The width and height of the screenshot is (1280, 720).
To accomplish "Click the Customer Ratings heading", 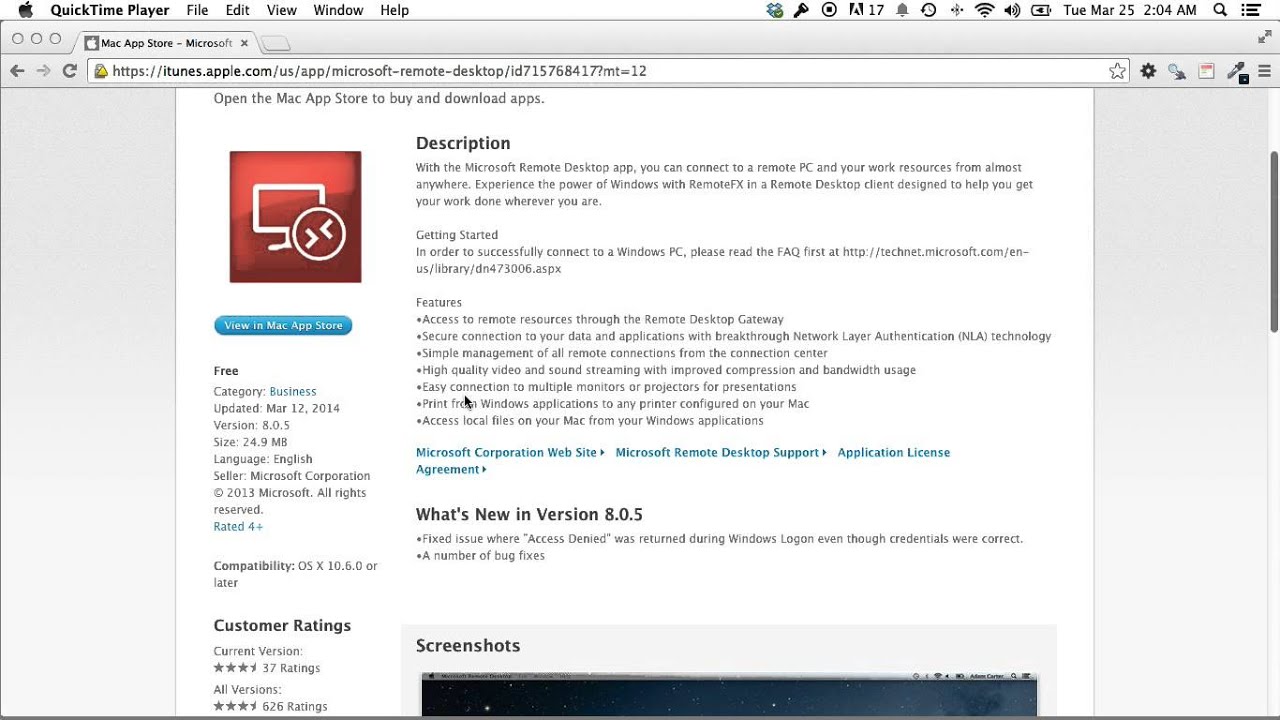I will (282, 626).
